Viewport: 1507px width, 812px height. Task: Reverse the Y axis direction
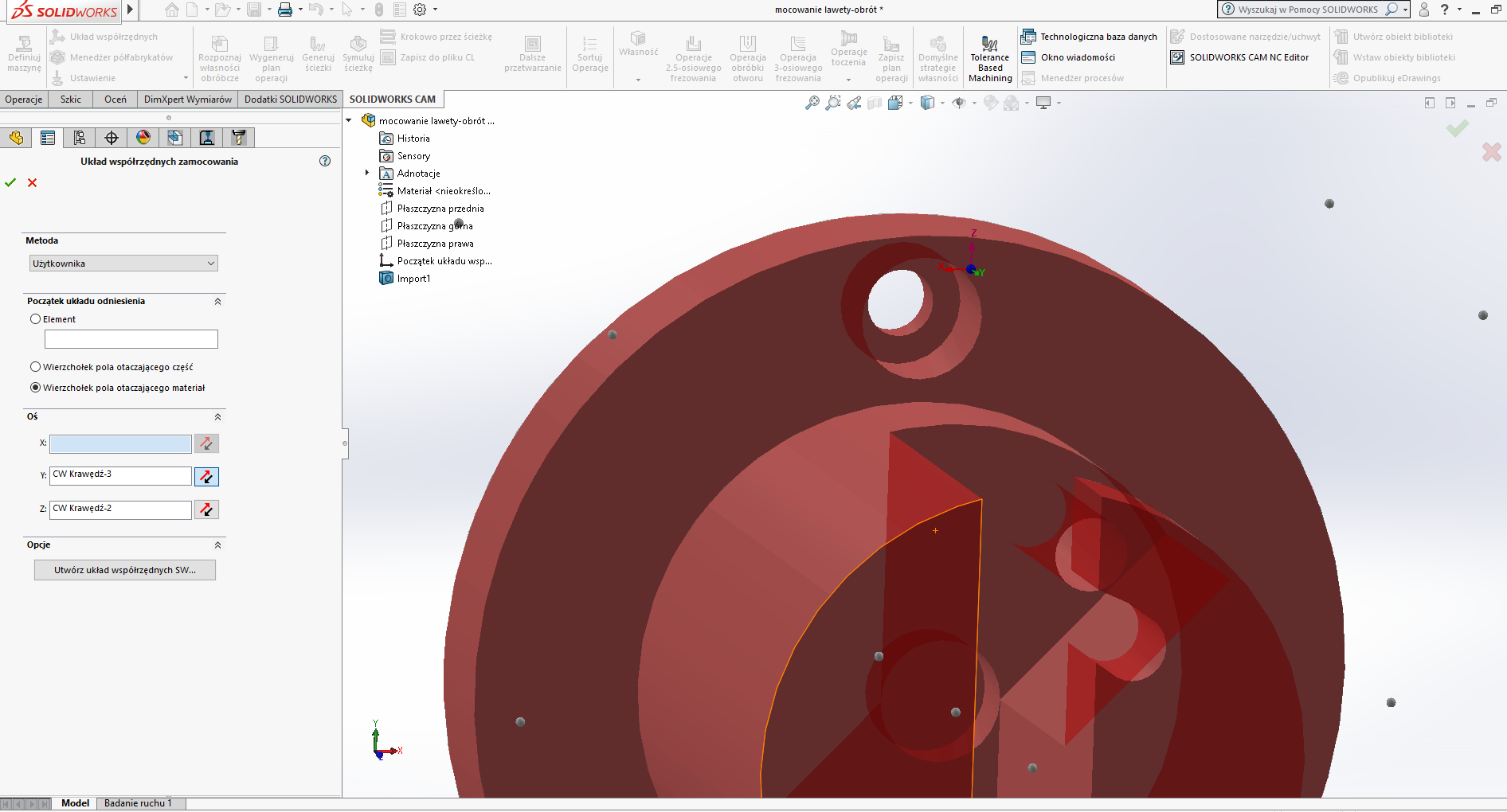[206, 477]
